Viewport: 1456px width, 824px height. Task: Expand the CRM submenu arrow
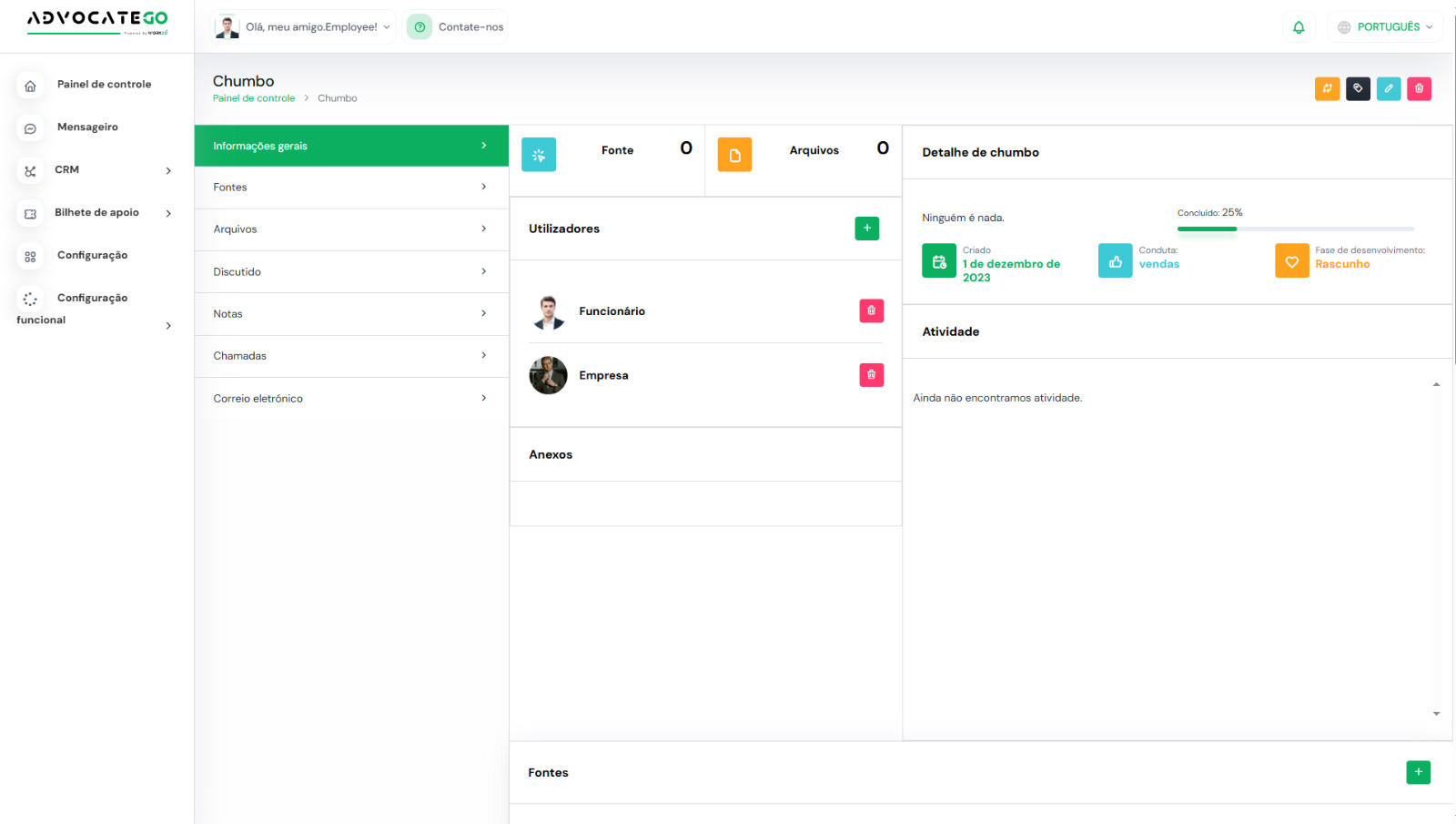(168, 171)
